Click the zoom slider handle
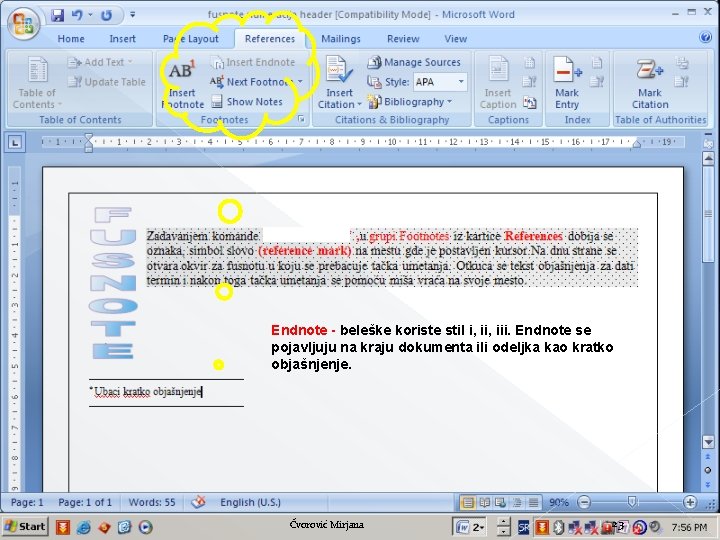The width and height of the screenshot is (720, 540). 632,502
